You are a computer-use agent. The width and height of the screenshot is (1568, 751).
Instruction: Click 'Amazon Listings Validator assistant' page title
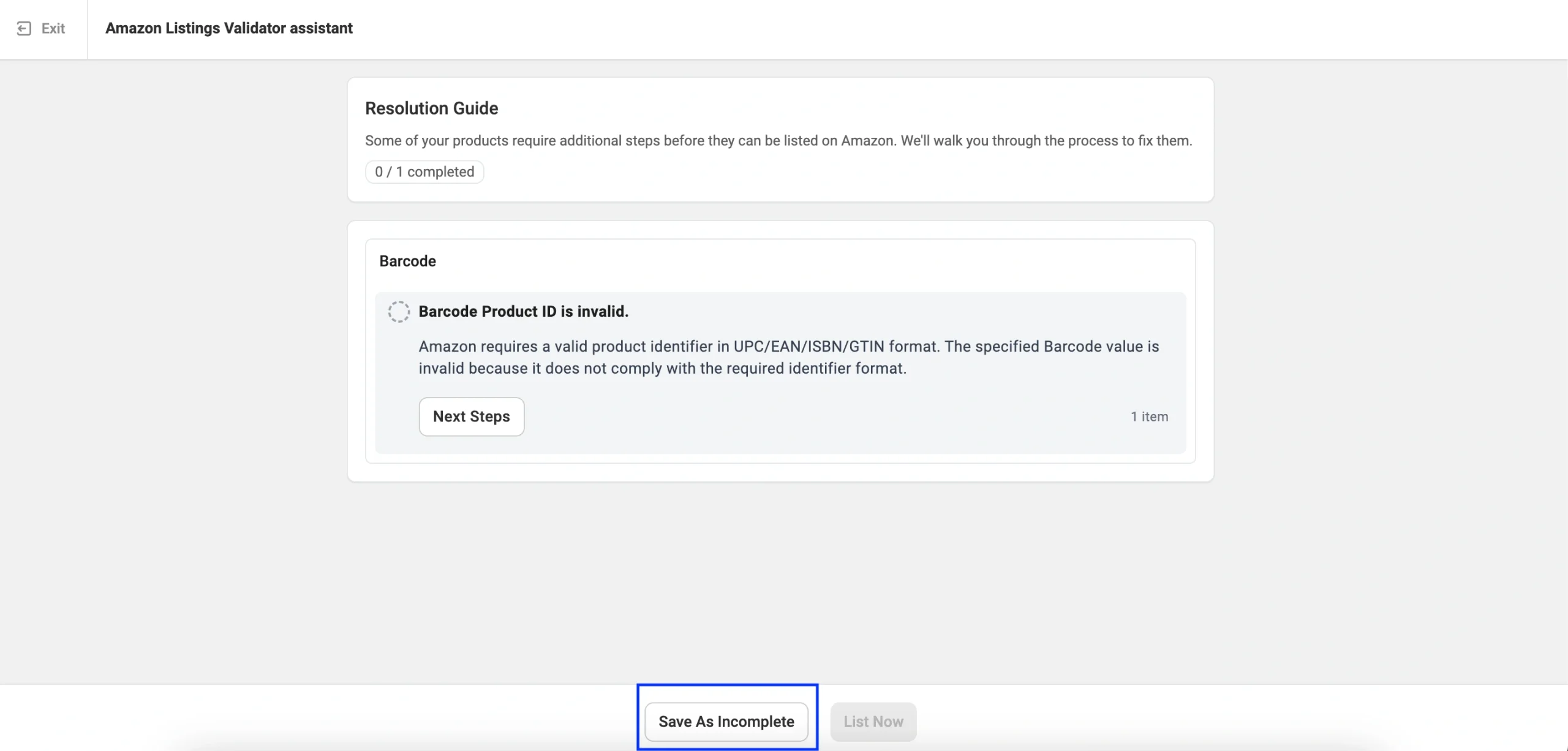[x=228, y=29]
